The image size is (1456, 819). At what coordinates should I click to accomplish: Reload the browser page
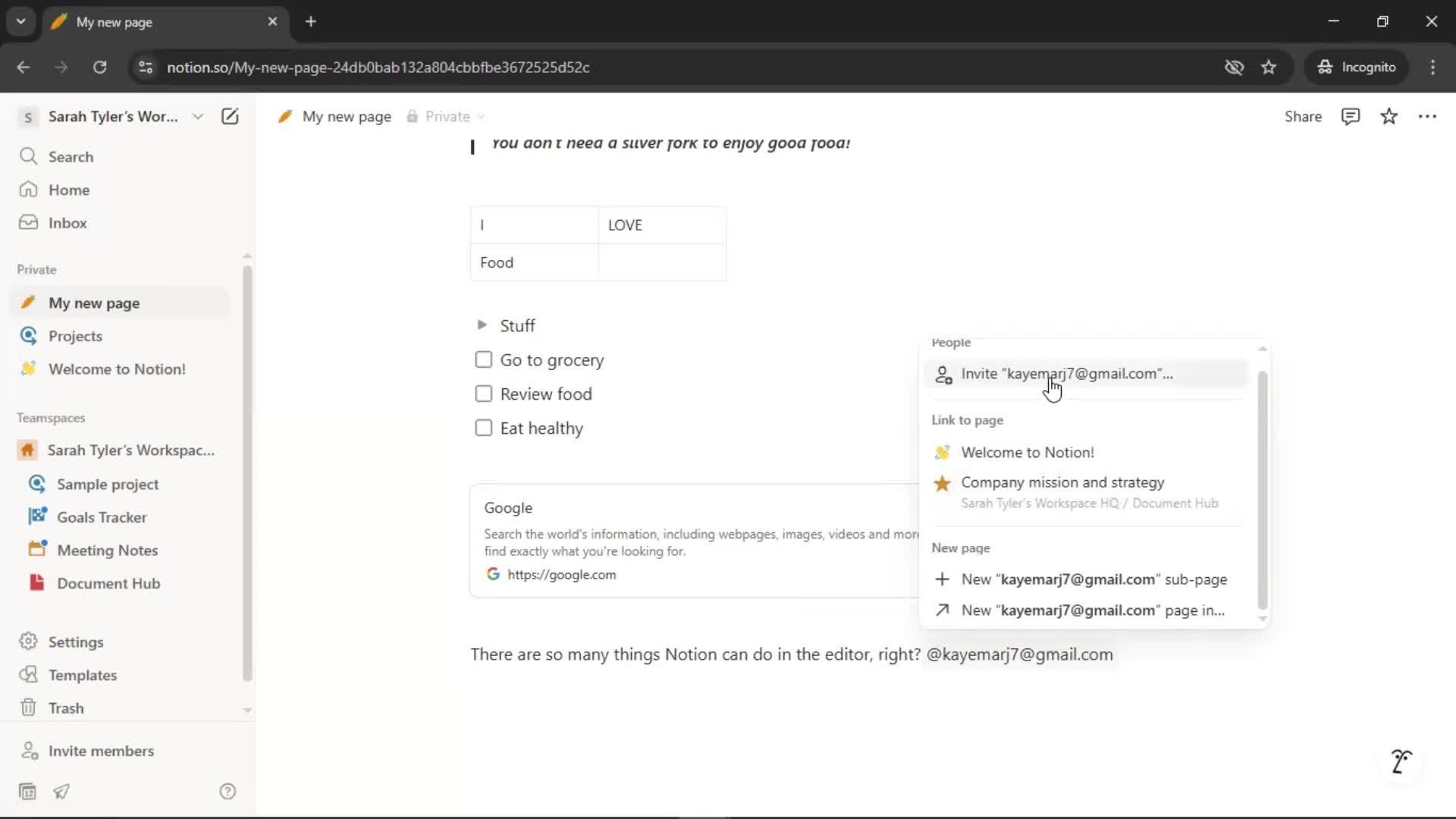(x=99, y=67)
